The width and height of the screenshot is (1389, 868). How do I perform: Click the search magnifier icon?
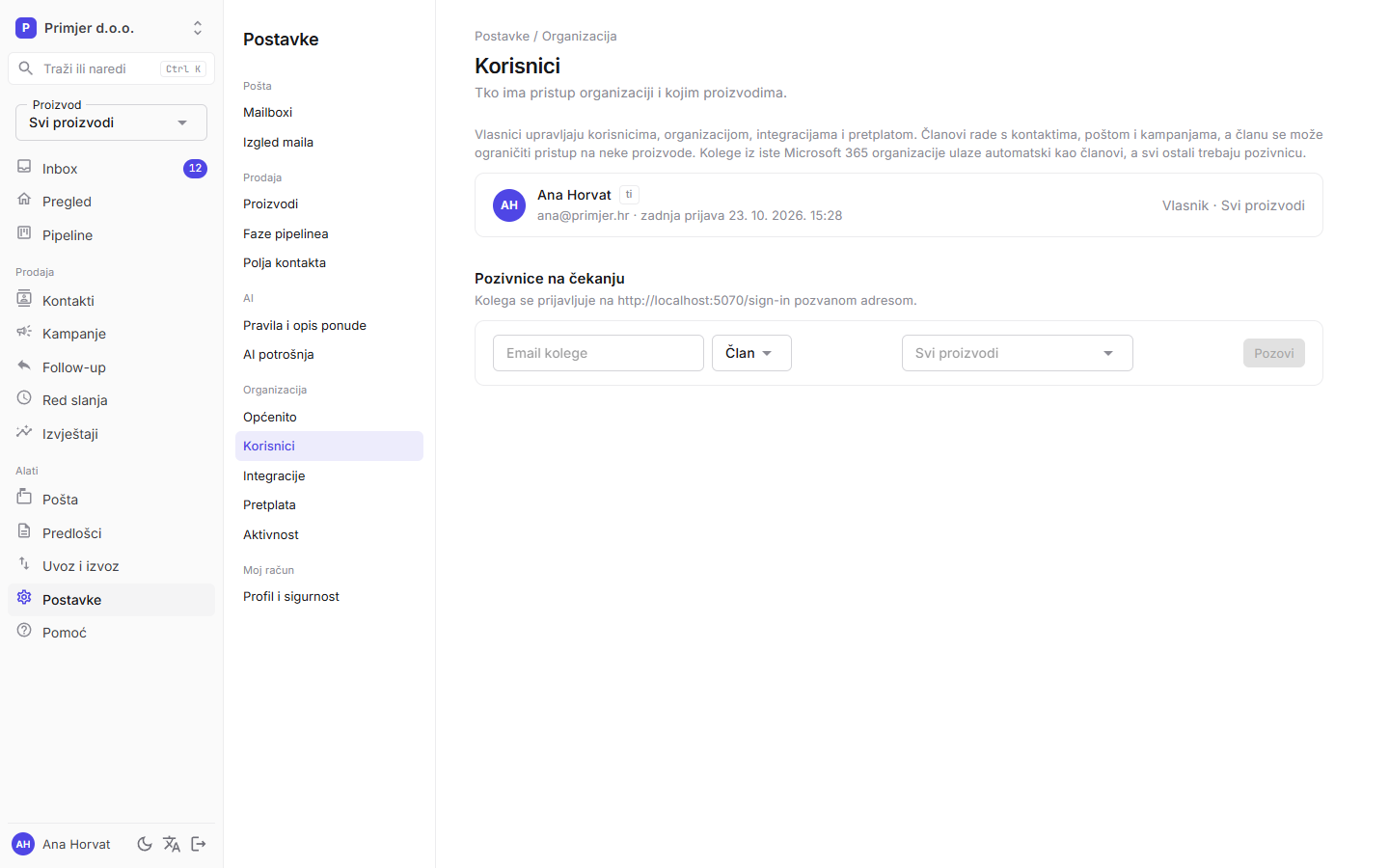pos(26,68)
